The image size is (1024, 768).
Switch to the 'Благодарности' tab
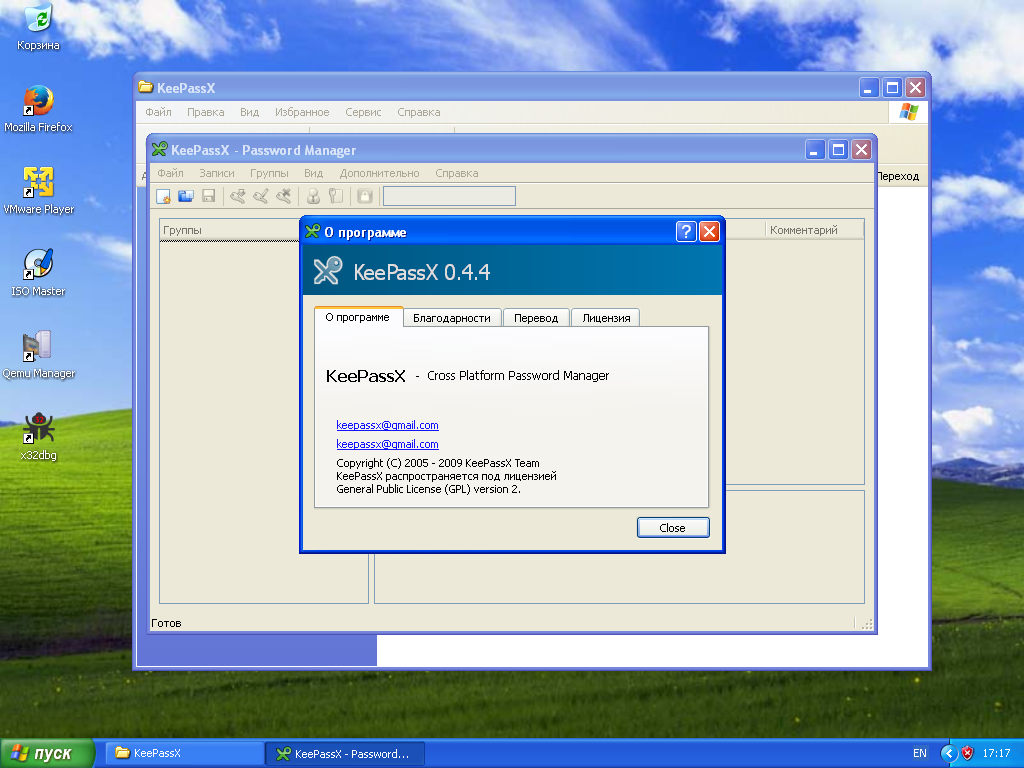pos(452,318)
